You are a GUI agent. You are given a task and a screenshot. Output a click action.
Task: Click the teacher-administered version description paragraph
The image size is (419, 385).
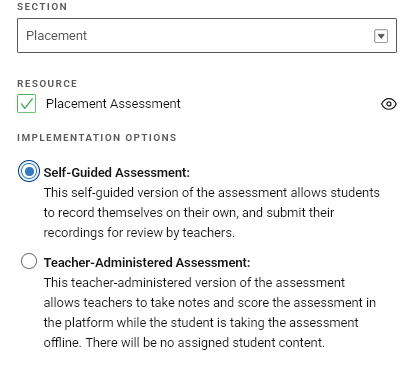[210, 313]
